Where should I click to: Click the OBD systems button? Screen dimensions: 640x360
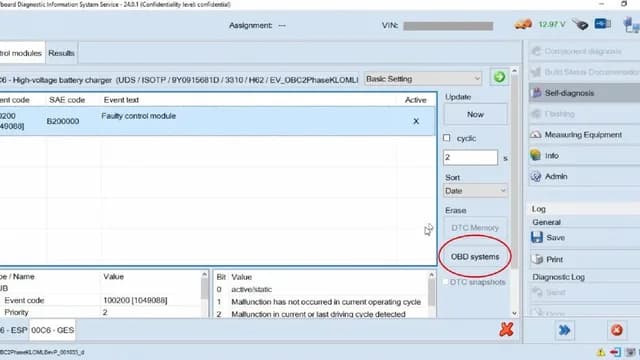click(475, 257)
